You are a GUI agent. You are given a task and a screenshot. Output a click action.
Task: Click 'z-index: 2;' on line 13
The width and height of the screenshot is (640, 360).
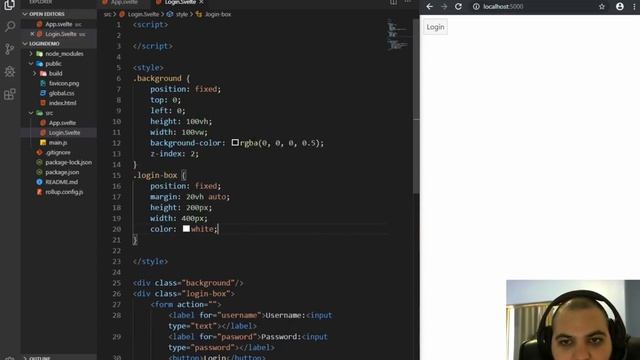click(x=174, y=153)
